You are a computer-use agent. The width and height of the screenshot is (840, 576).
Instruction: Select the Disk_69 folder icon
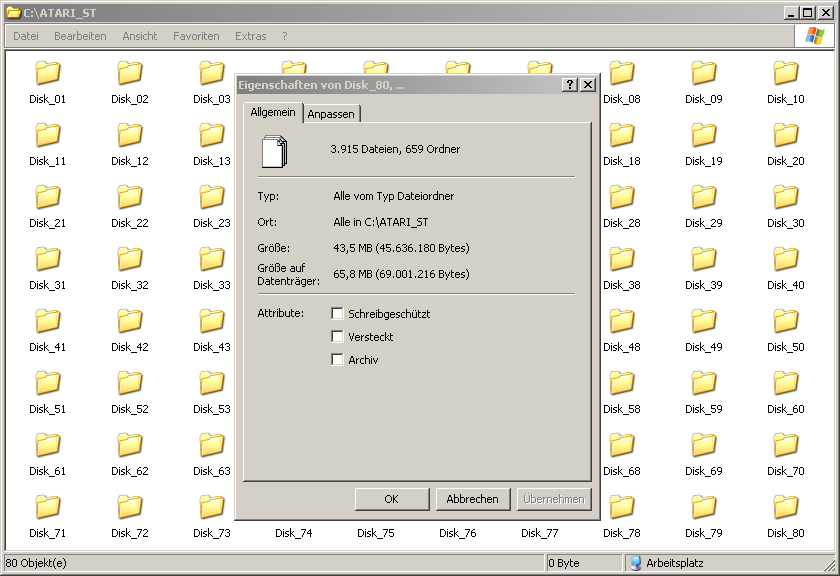(x=704, y=445)
